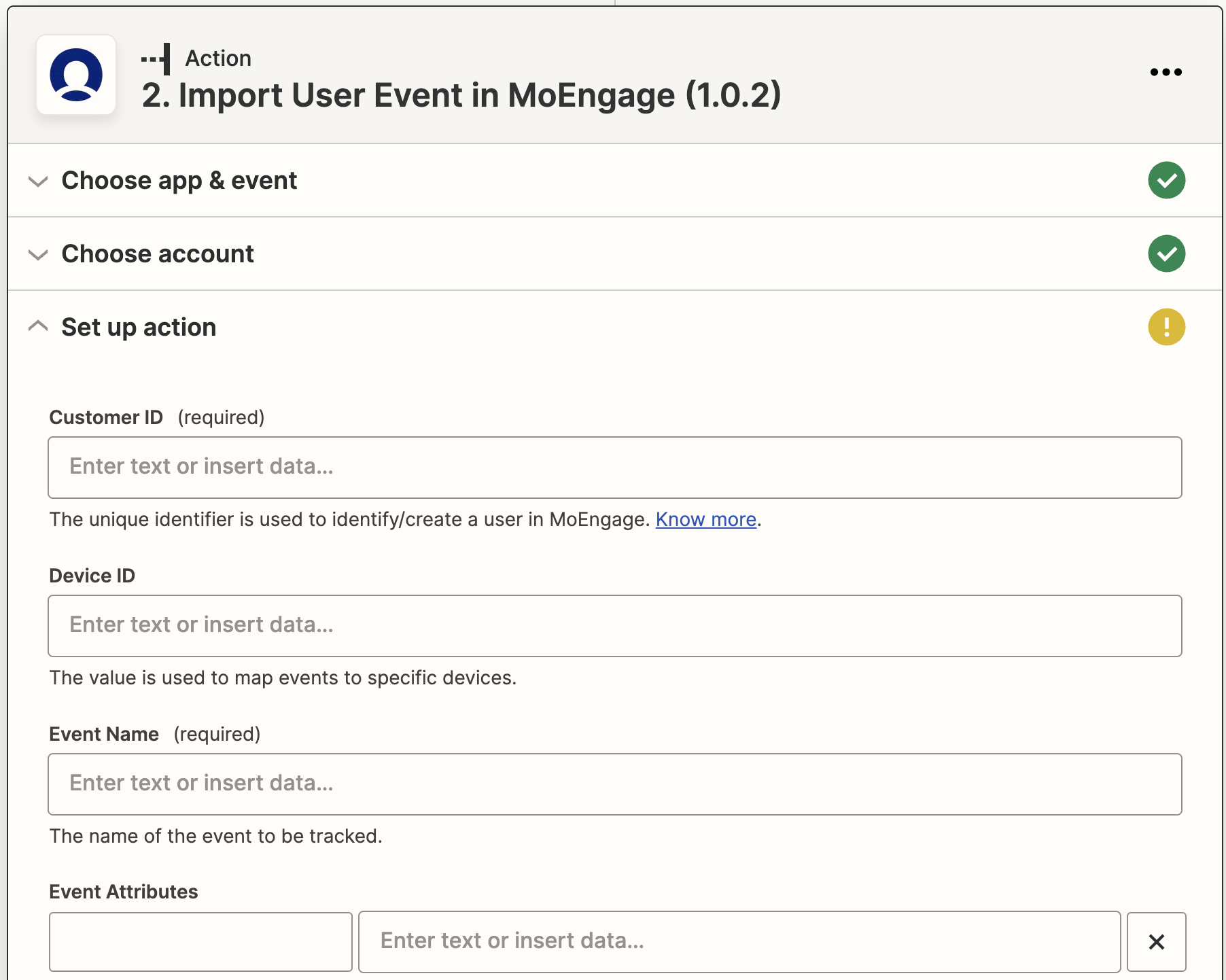This screenshot has width=1226, height=980.
Task: Click the Event Attributes label
Action: click(x=124, y=892)
